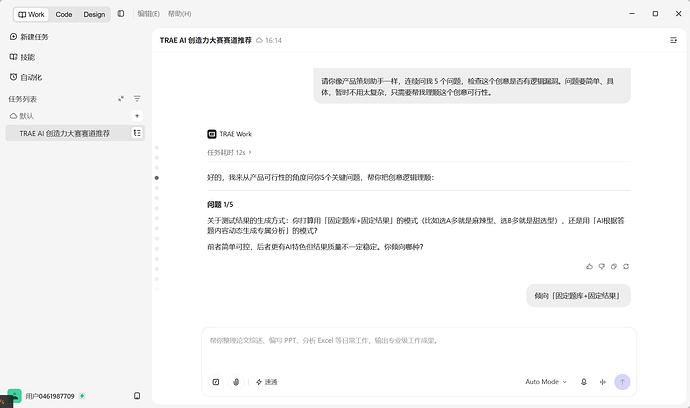Screen dimensions: 690x408
Task: Toggle the sidebar panel icon
Action: (x=121, y=14)
